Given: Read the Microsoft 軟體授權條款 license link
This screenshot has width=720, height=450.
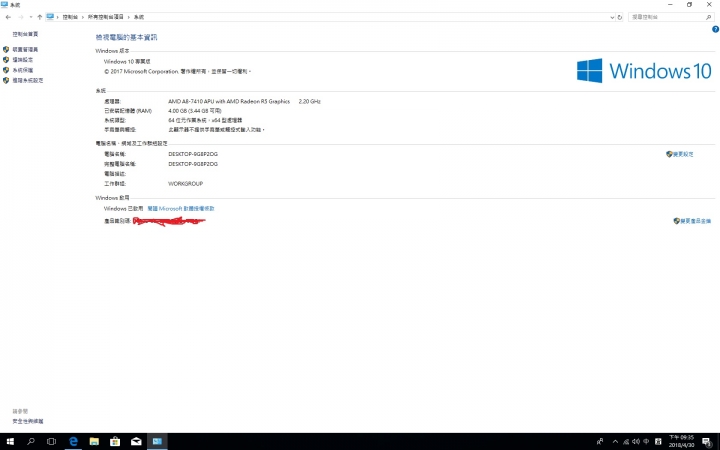Looking at the screenshot, I should pyautogui.click(x=181, y=208).
